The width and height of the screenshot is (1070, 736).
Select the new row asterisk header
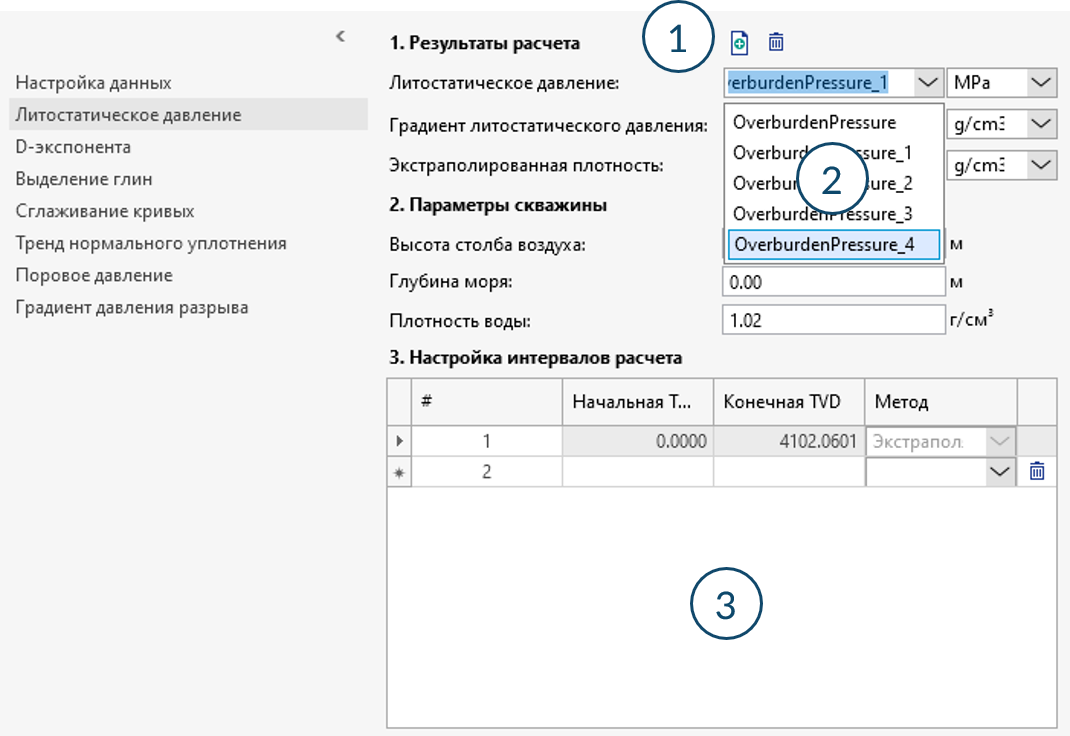(x=399, y=472)
